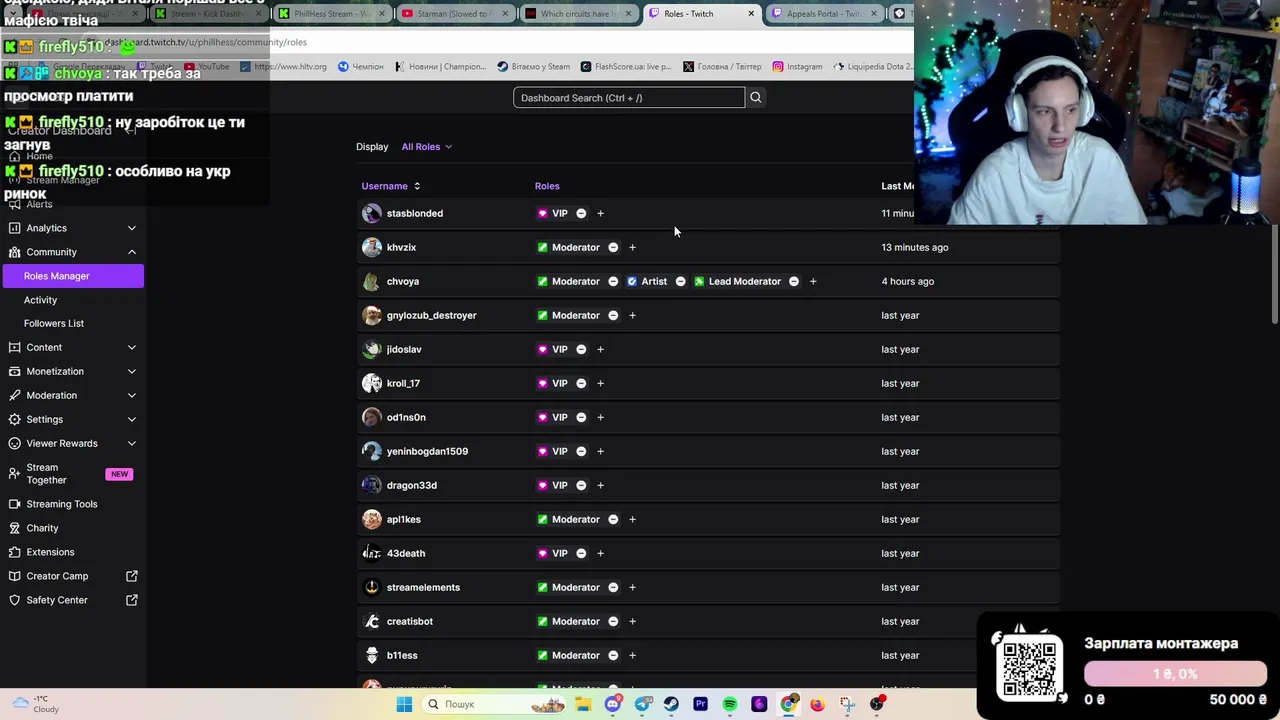This screenshot has height=720, width=1280.
Task: Open chvoya's username link
Action: [x=403, y=281]
